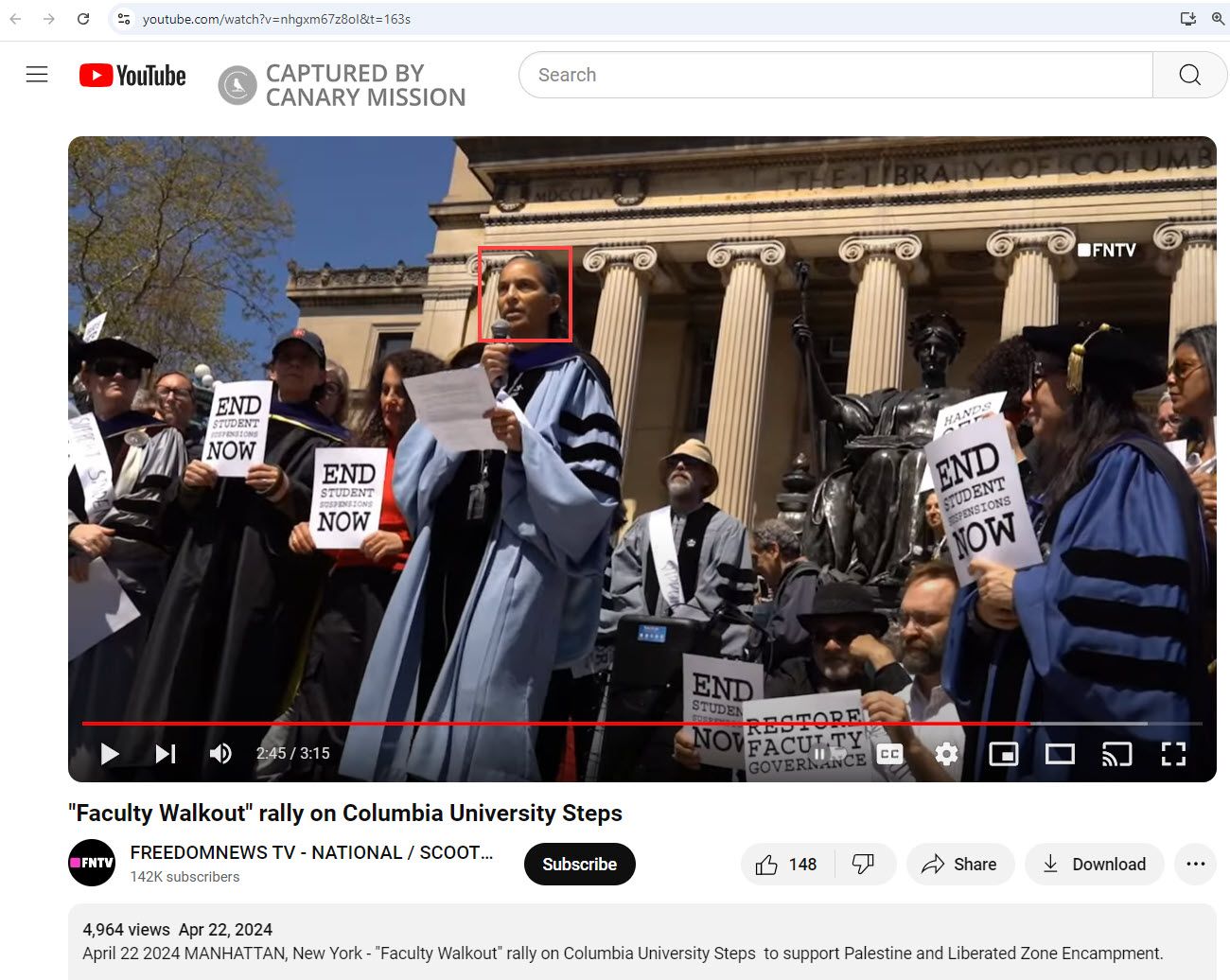
Task: Skip to the next video
Action: (x=166, y=754)
